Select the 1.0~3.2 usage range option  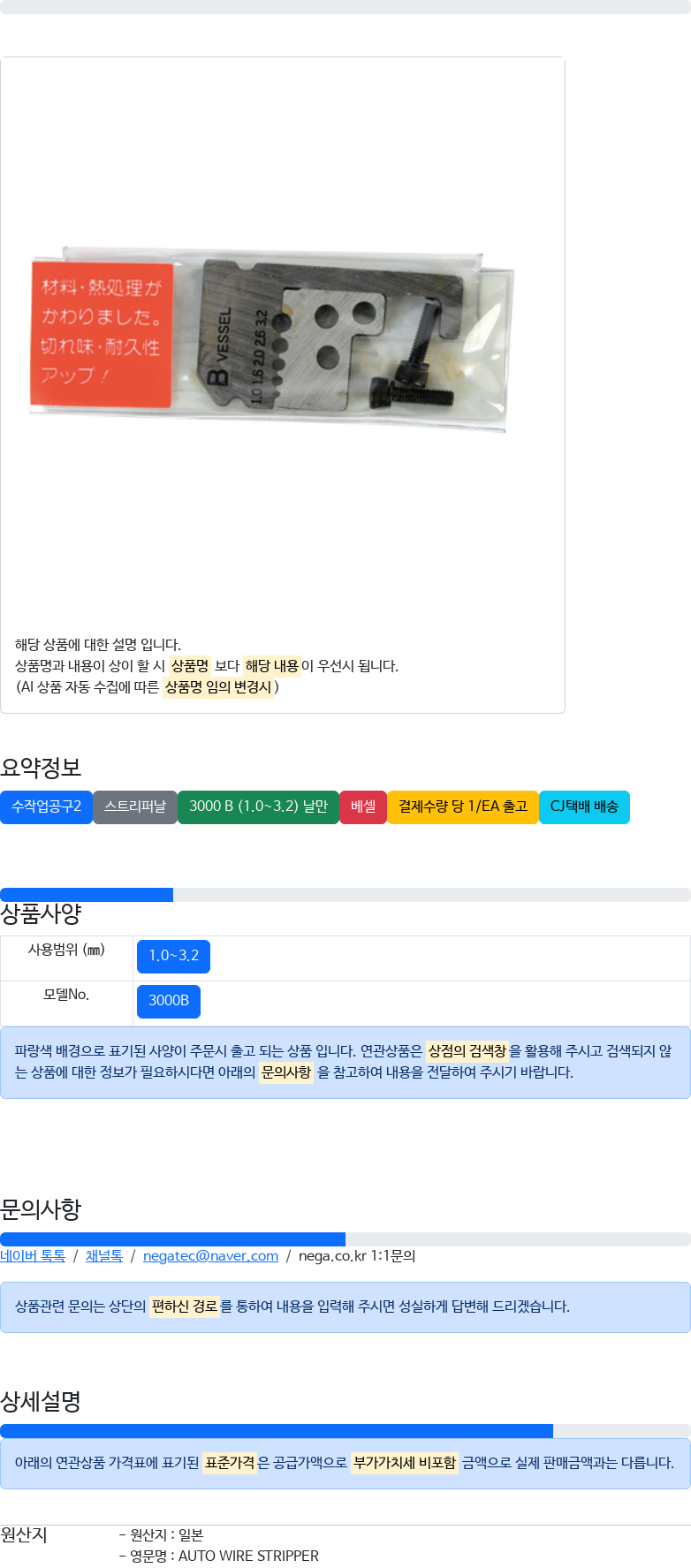click(173, 957)
